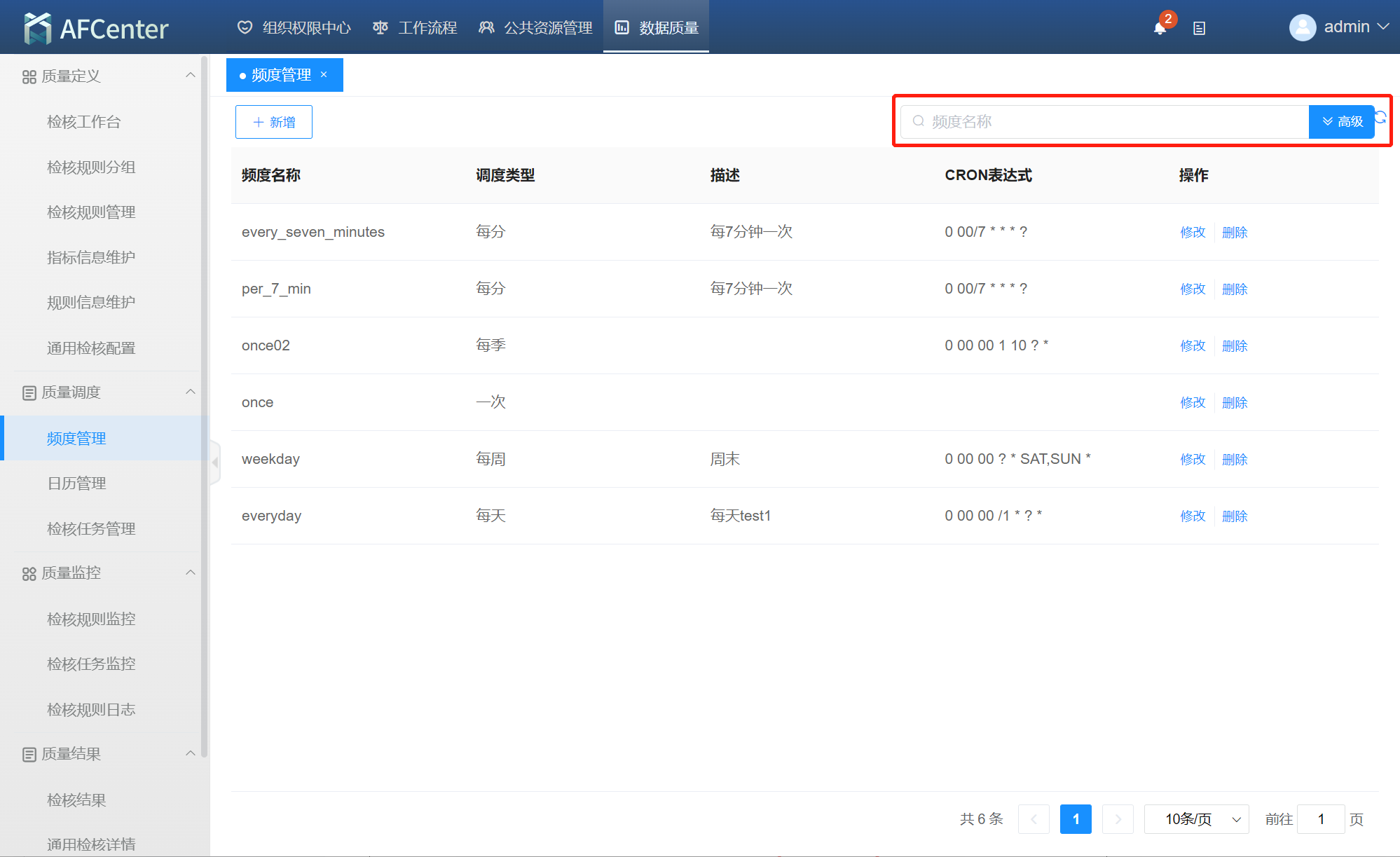Click 修改 link for weekday row
This screenshot has width=1400, height=857.
1192,459
